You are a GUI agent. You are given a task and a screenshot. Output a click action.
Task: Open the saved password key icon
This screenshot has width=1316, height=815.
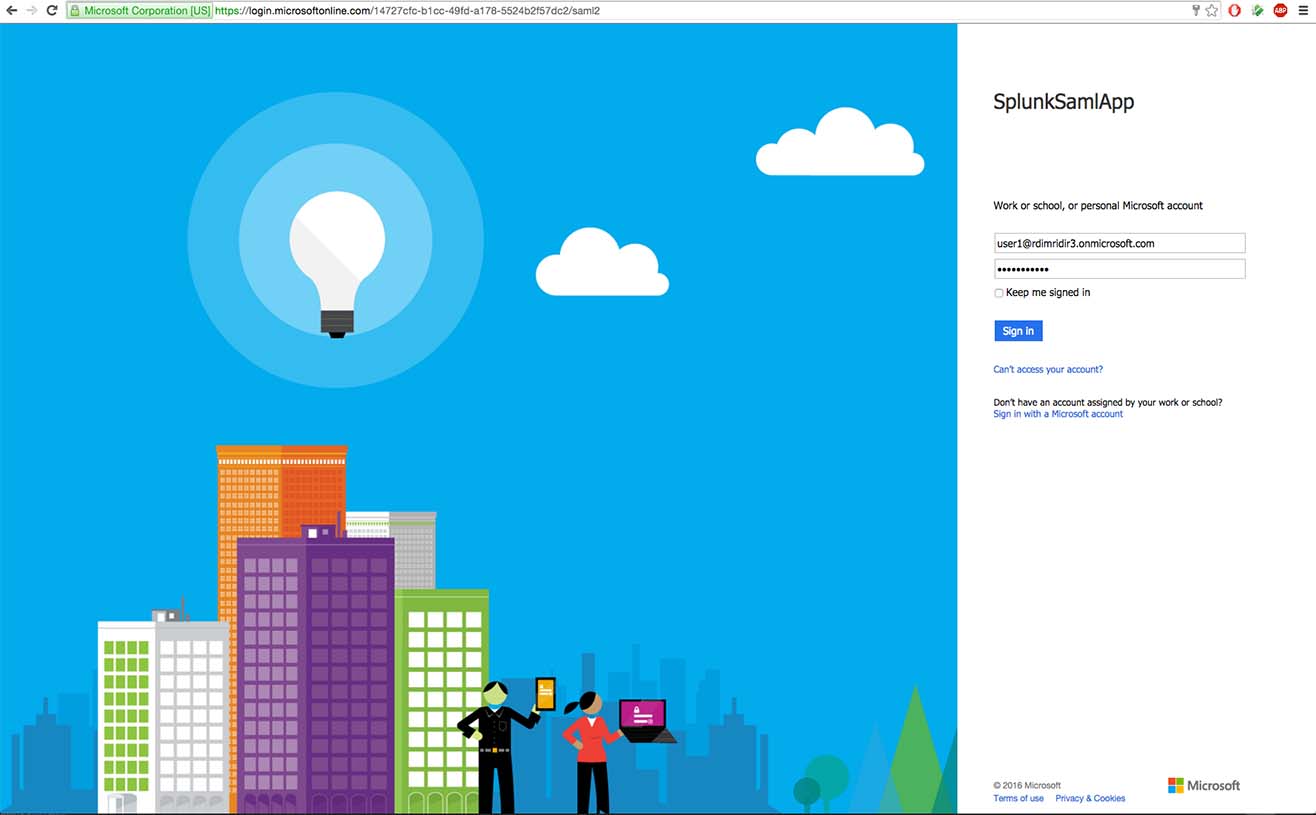pyautogui.click(x=1196, y=10)
